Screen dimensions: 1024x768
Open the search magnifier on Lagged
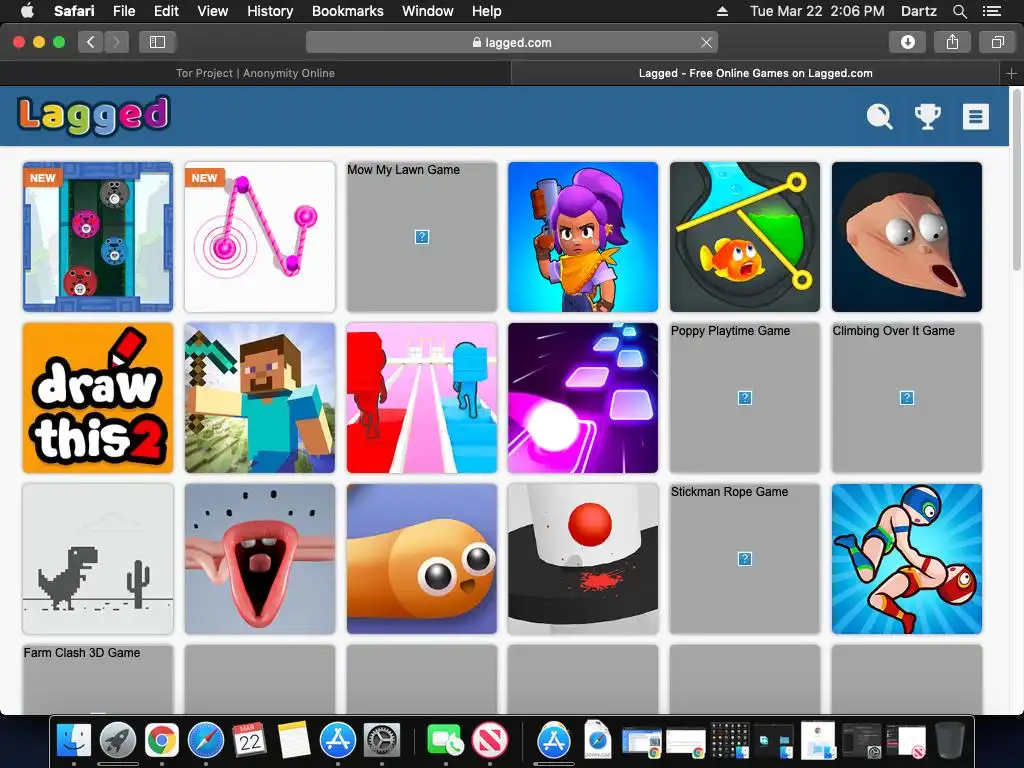click(x=879, y=117)
